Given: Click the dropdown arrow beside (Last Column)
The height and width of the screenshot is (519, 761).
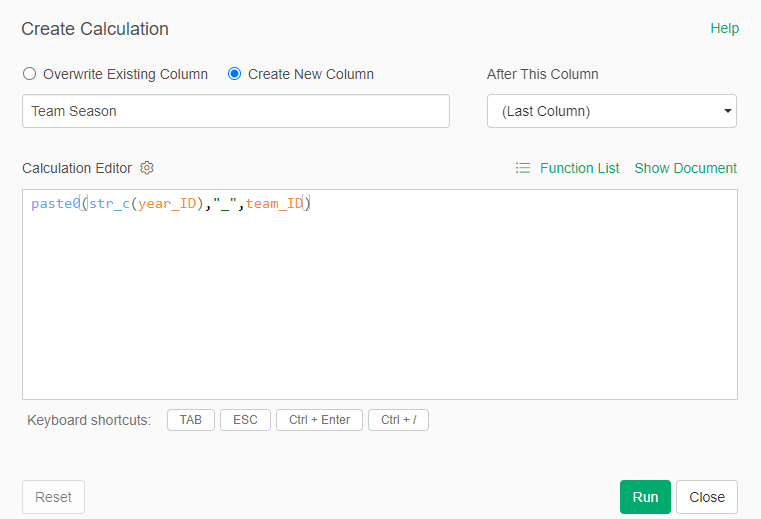Looking at the screenshot, I should [727, 111].
